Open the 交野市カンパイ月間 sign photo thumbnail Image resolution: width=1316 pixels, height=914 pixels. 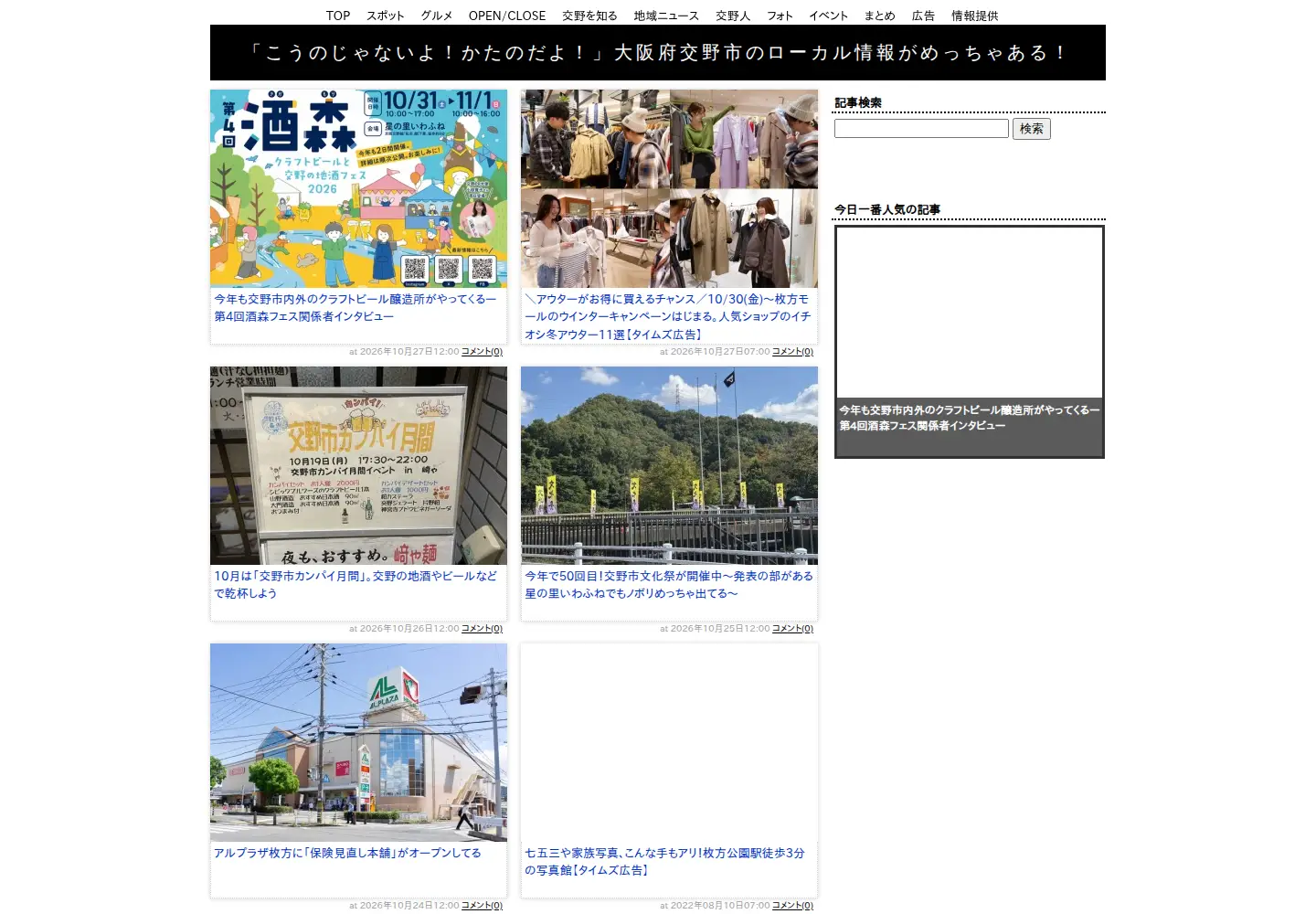(358, 465)
